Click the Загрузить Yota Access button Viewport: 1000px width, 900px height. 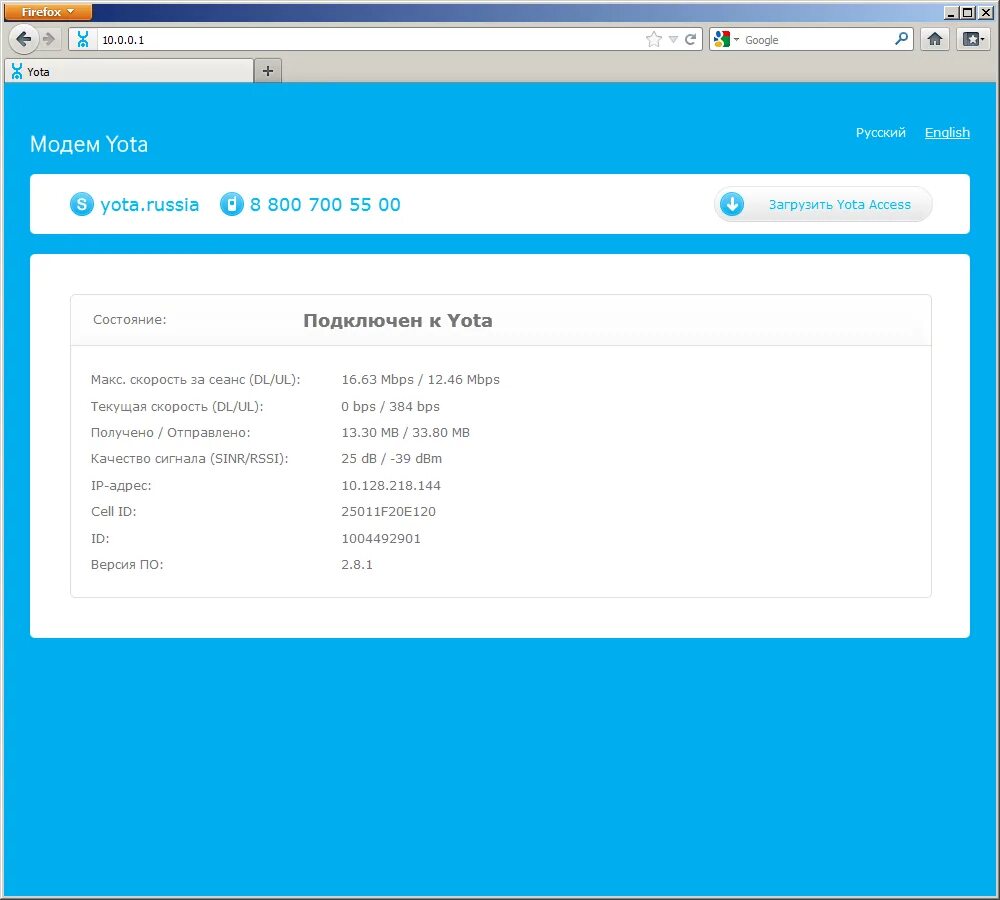(x=823, y=204)
